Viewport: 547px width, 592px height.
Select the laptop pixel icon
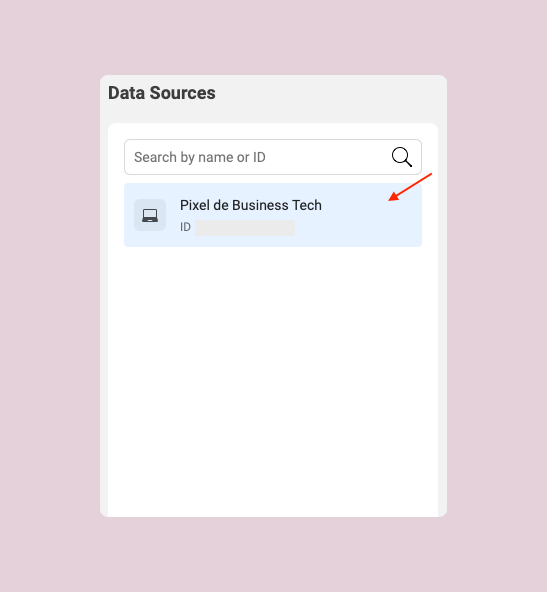(x=150, y=215)
